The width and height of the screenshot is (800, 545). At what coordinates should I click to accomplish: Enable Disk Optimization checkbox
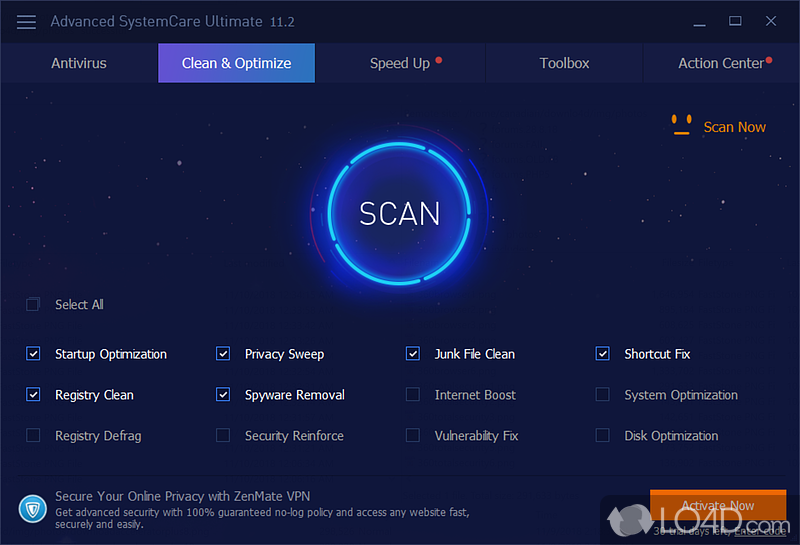(603, 435)
